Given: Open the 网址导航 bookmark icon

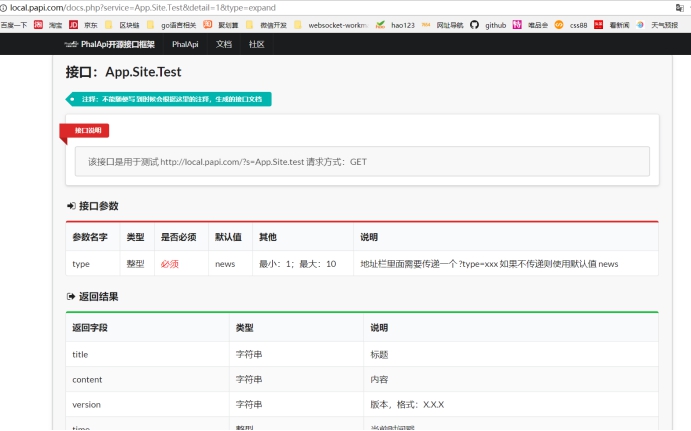Looking at the screenshot, I should (426, 25).
